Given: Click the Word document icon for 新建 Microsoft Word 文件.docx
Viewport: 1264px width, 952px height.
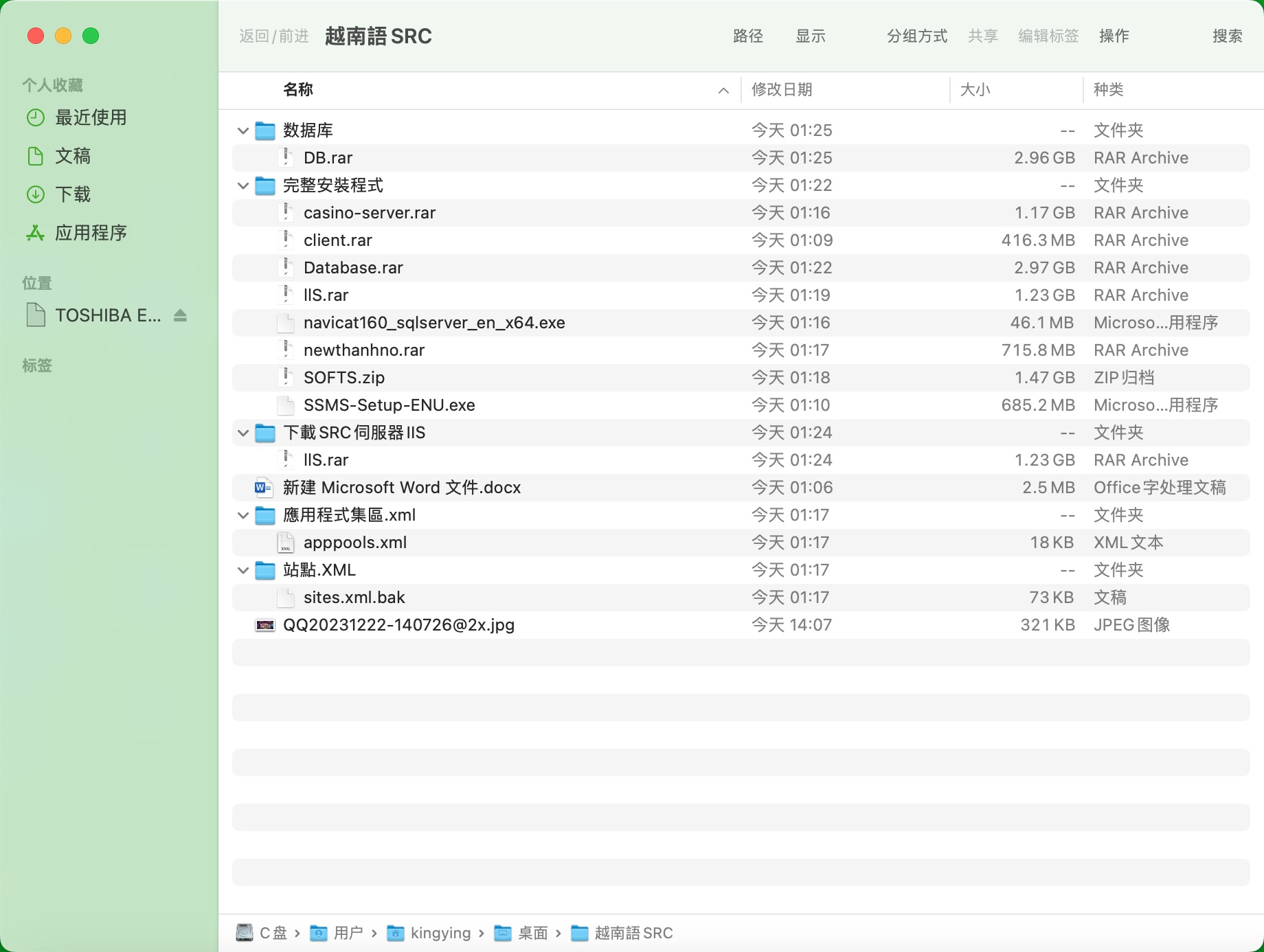Looking at the screenshot, I should 264,488.
